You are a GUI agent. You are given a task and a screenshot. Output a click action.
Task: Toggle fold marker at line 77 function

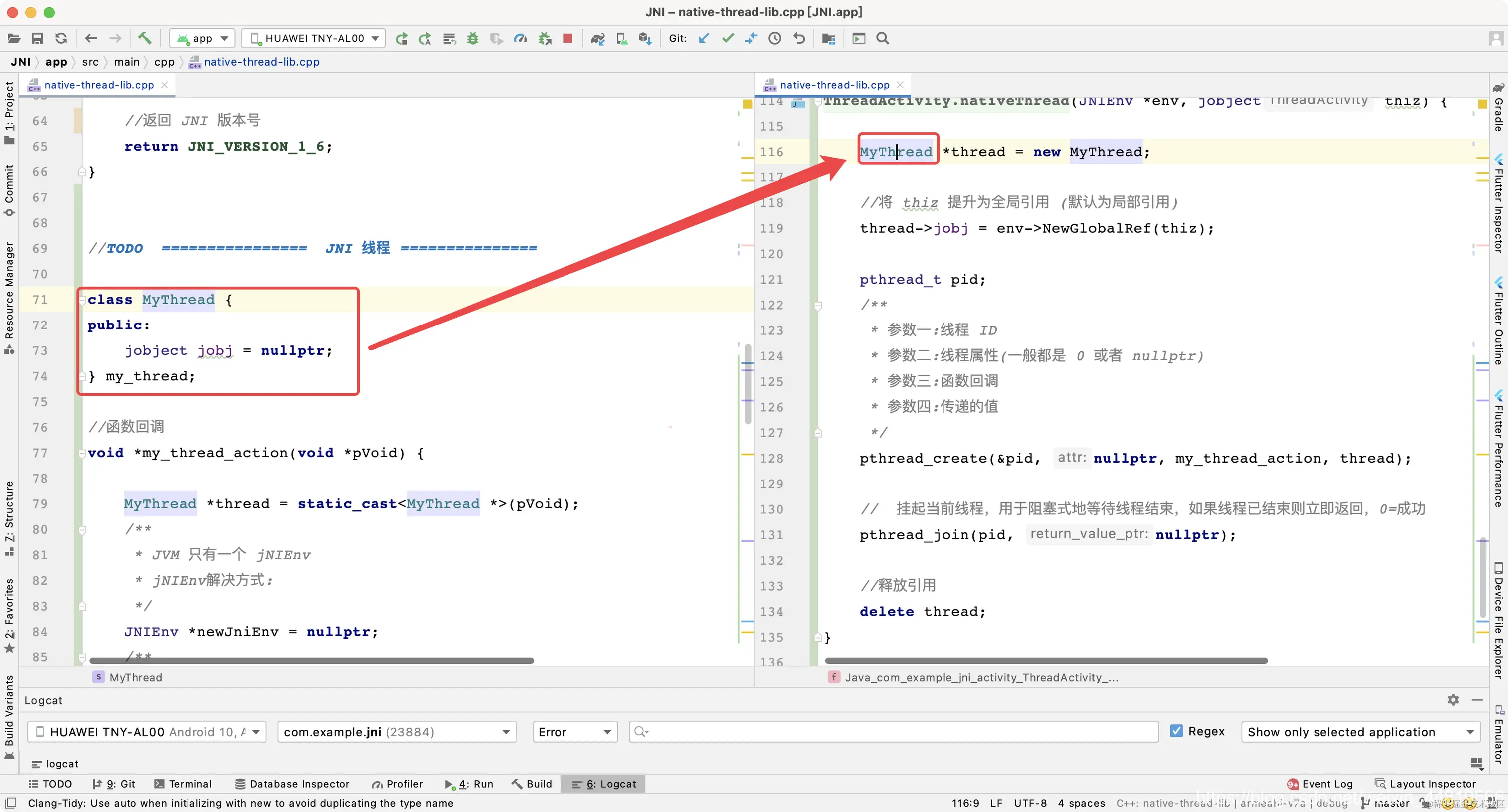point(83,454)
